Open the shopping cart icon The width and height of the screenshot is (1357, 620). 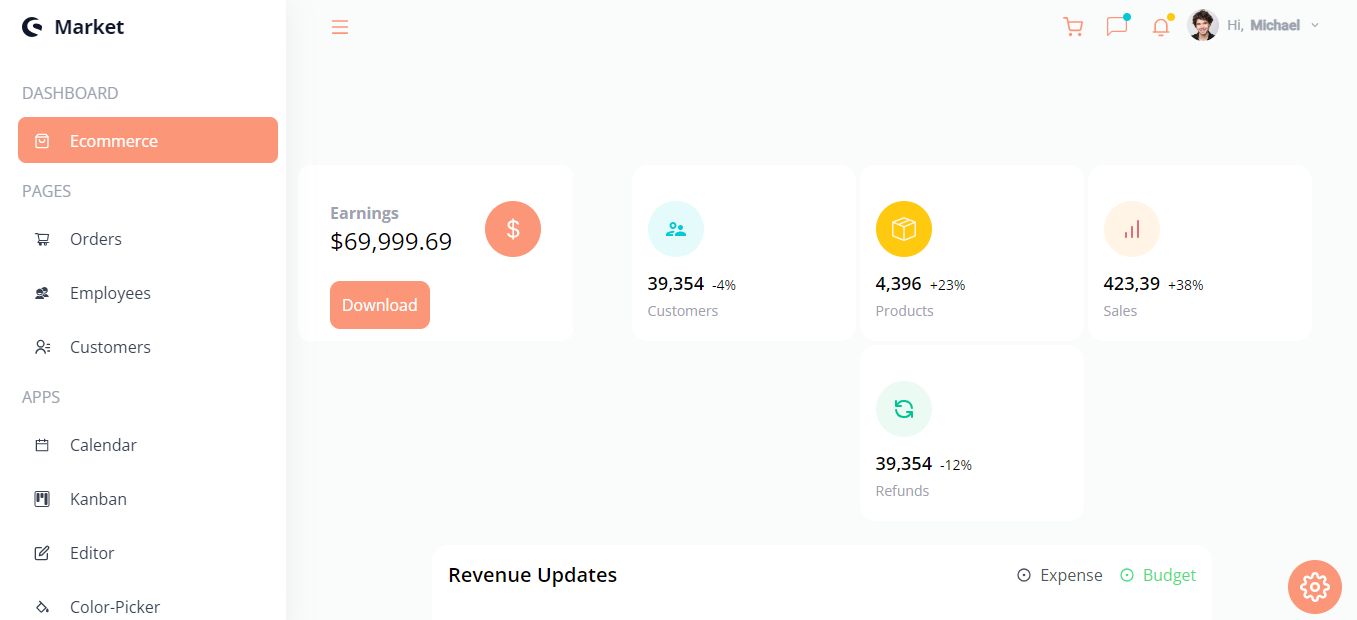click(1073, 27)
